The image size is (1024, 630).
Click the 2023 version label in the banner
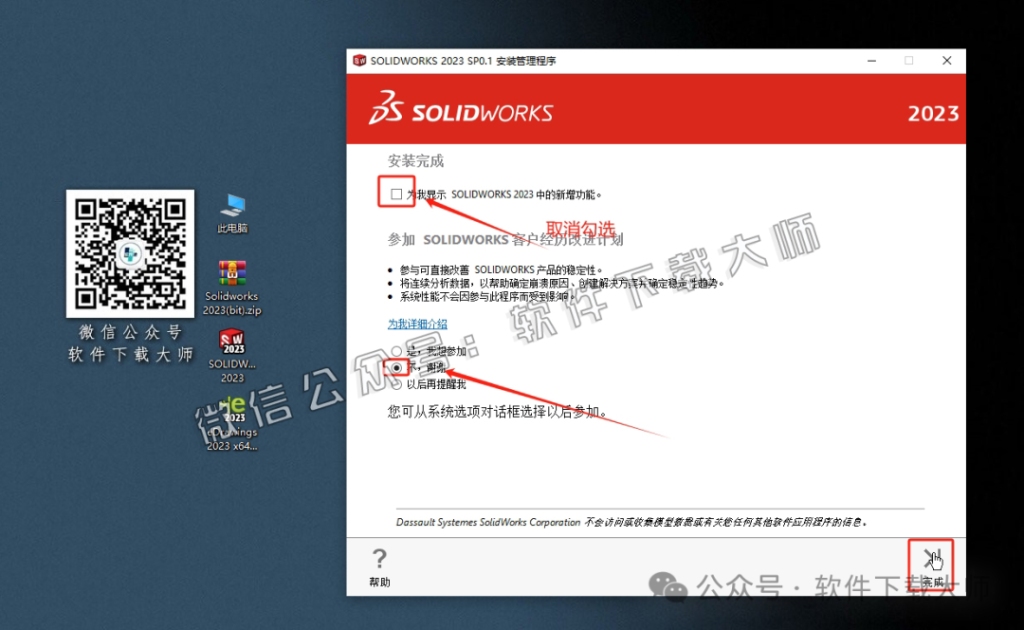932,113
